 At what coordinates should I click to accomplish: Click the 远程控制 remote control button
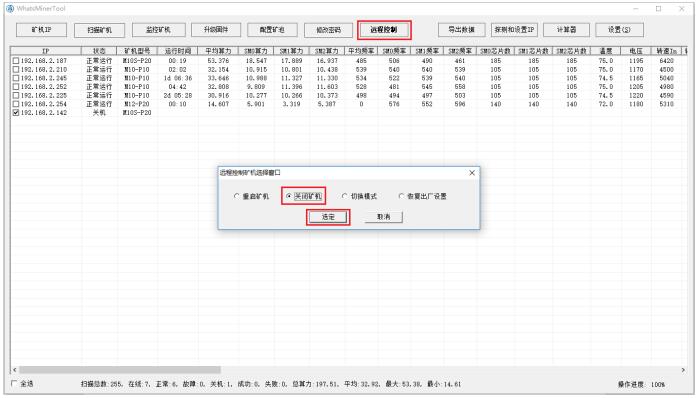pos(383,30)
